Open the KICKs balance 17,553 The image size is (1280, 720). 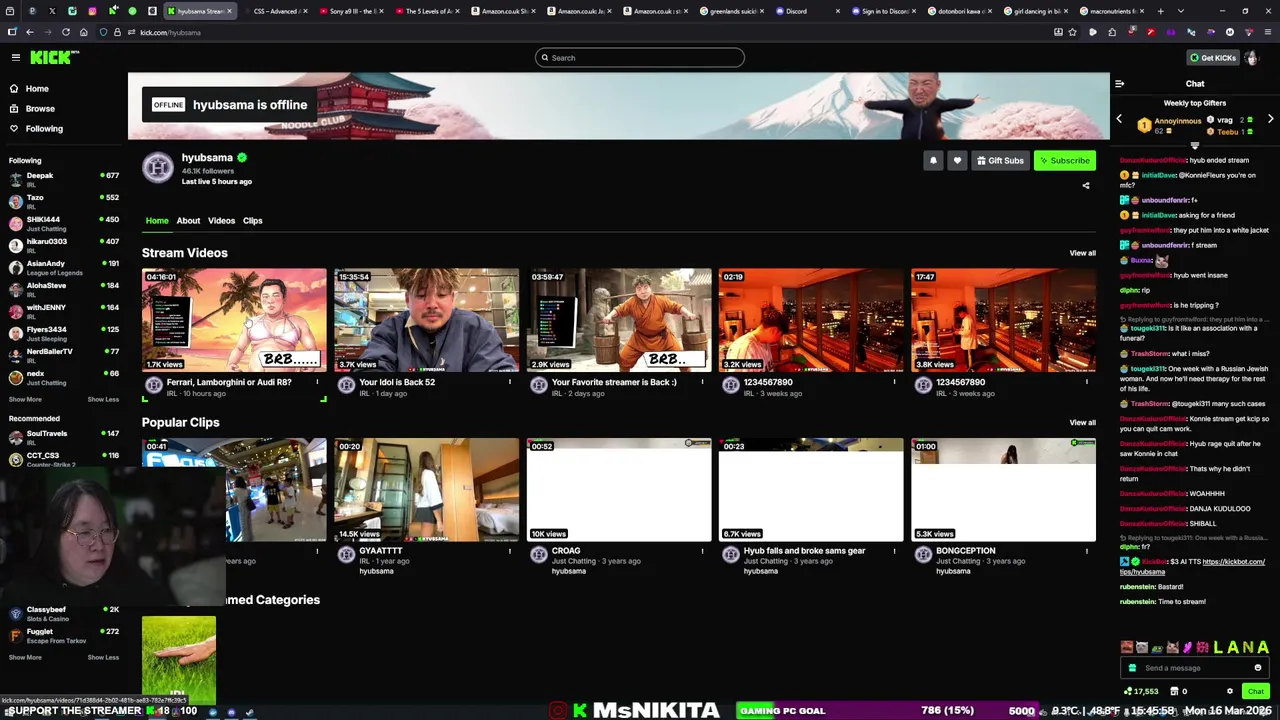tap(1141, 691)
